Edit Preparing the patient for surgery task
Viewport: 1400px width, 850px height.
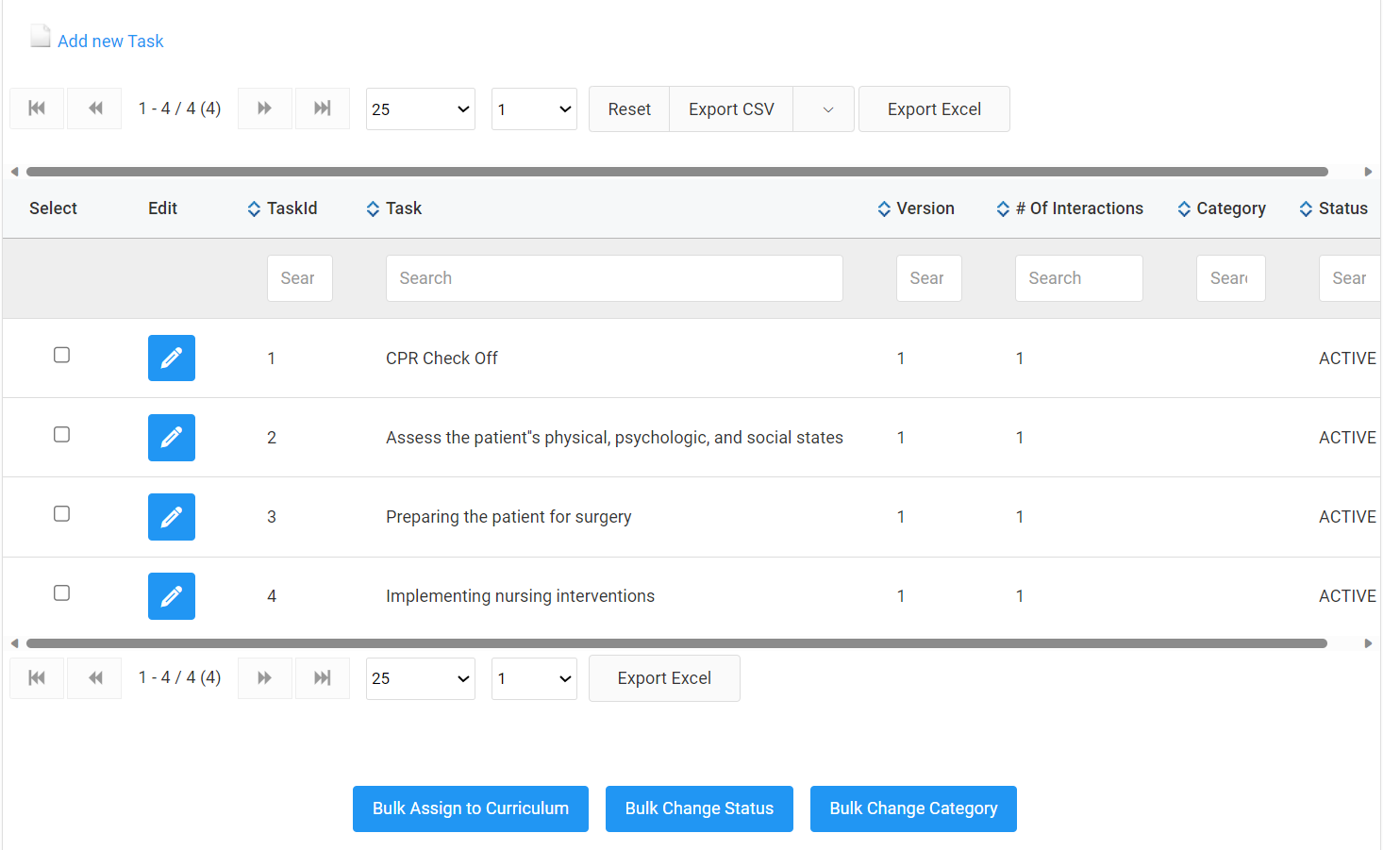point(172,517)
